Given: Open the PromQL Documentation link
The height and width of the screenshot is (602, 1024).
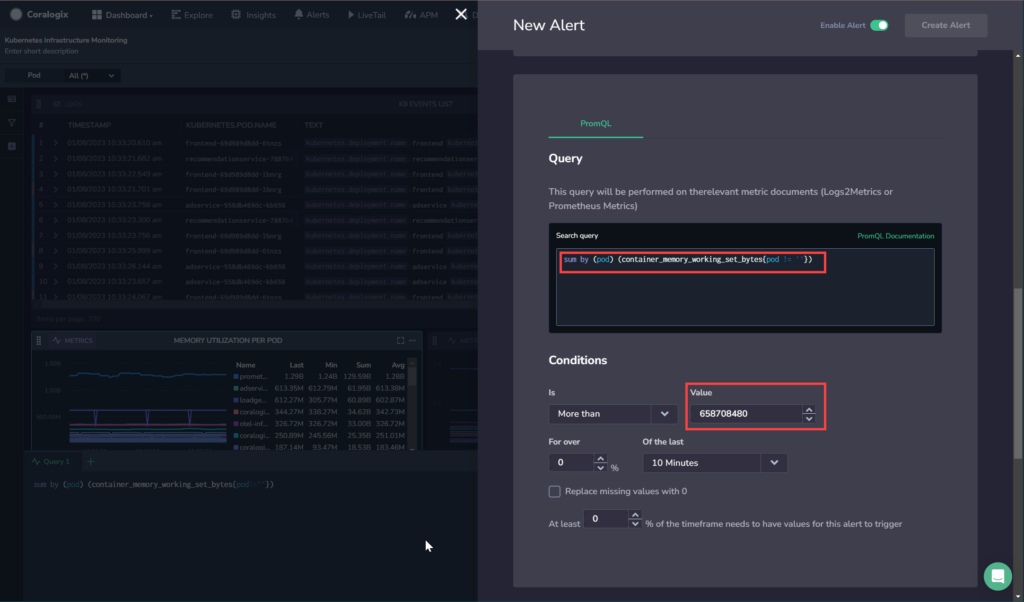Looking at the screenshot, I should [895, 236].
